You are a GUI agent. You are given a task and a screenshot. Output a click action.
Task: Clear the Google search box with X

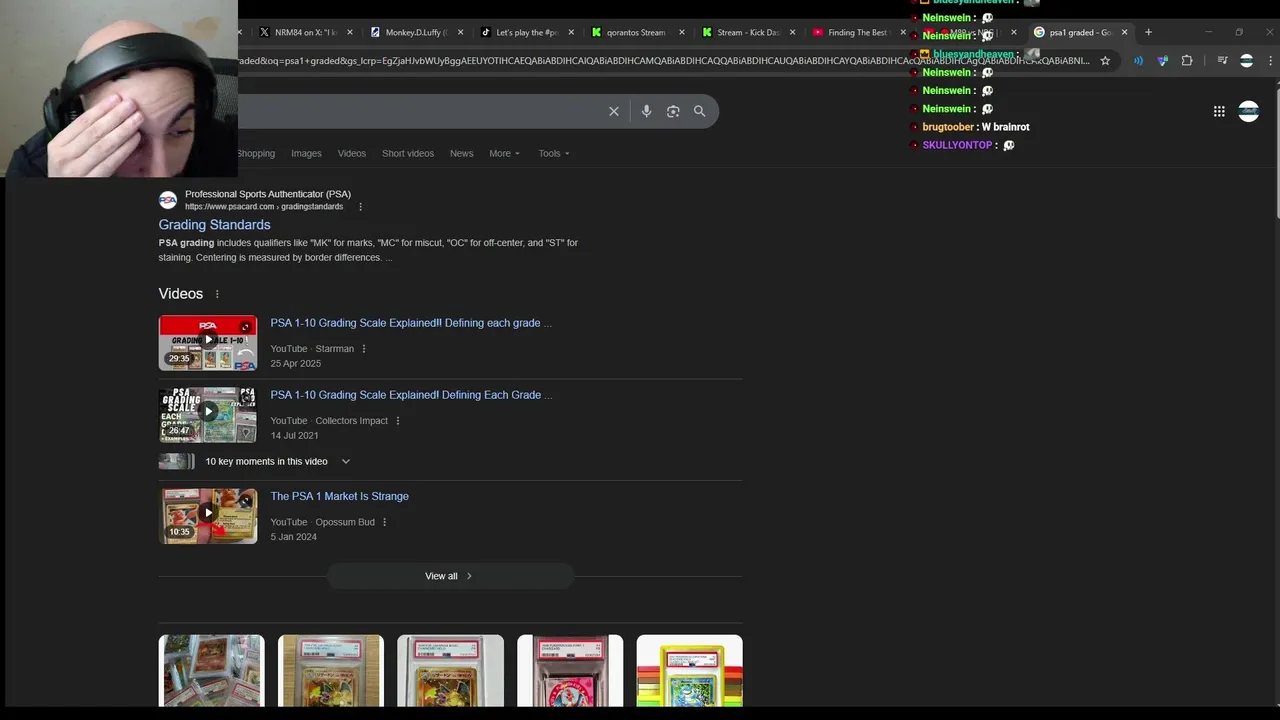(614, 111)
